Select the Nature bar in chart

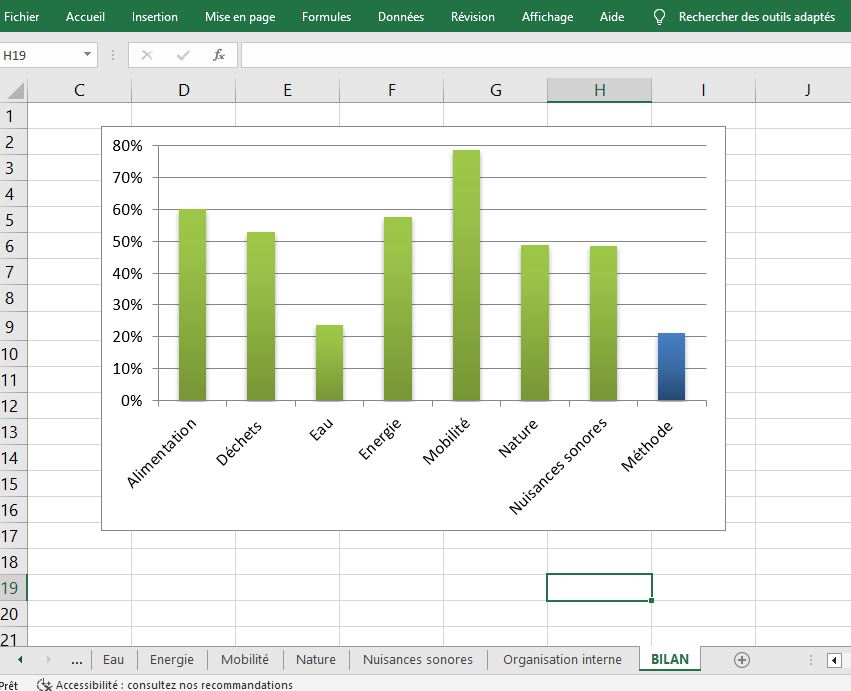535,323
